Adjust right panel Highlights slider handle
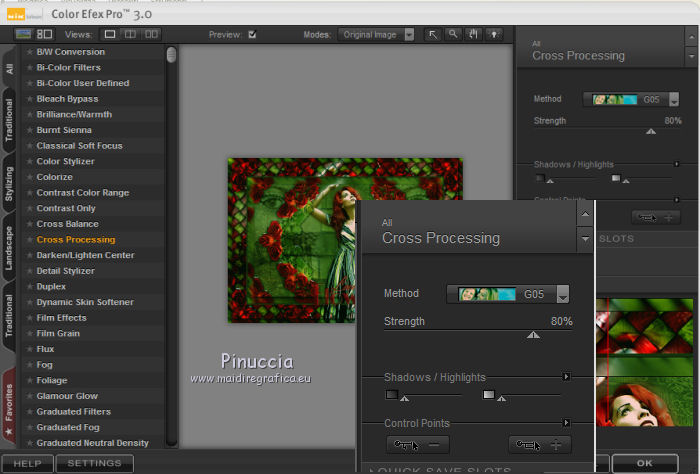The height and width of the screenshot is (474, 700). pyautogui.click(x=626, y=181)
